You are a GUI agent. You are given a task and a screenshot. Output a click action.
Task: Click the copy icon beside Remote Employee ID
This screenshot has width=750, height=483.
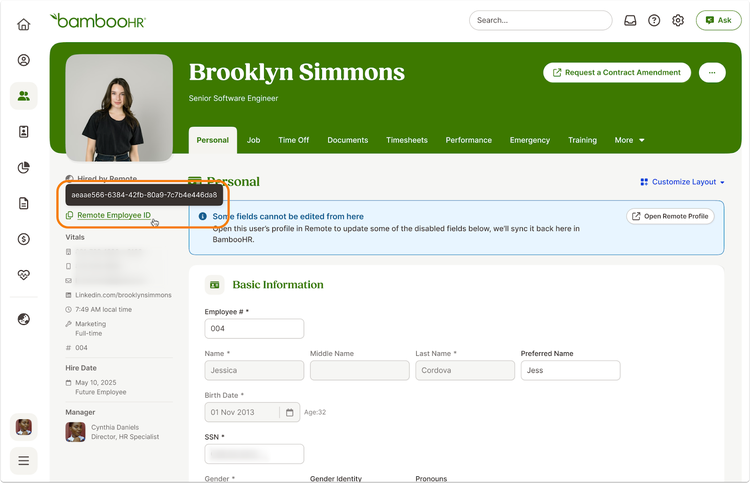click(x=69, y=215)
